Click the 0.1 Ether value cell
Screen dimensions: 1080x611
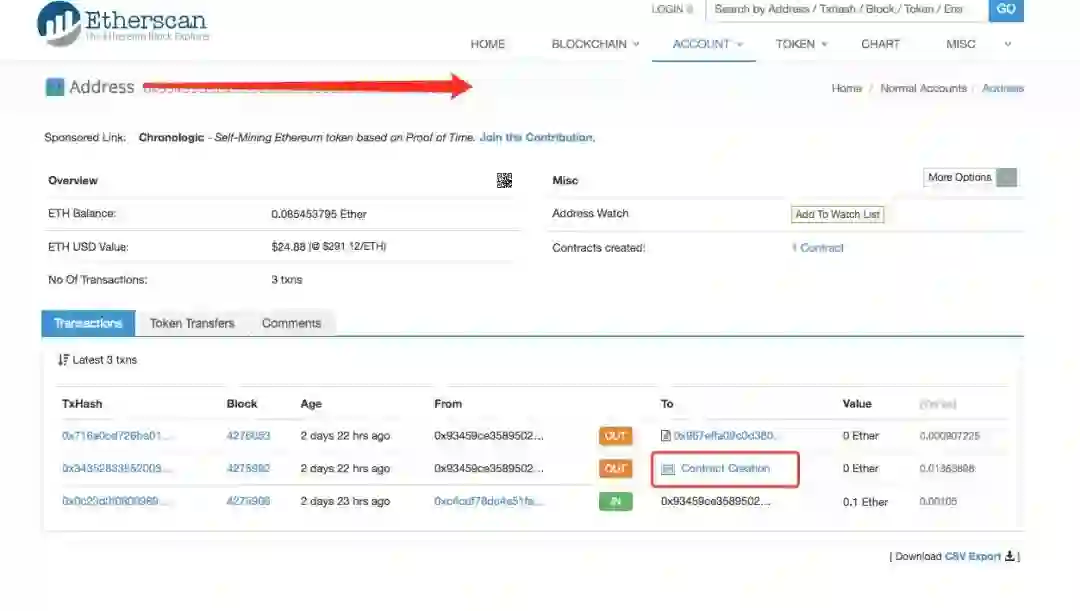[x=865, y=501]
